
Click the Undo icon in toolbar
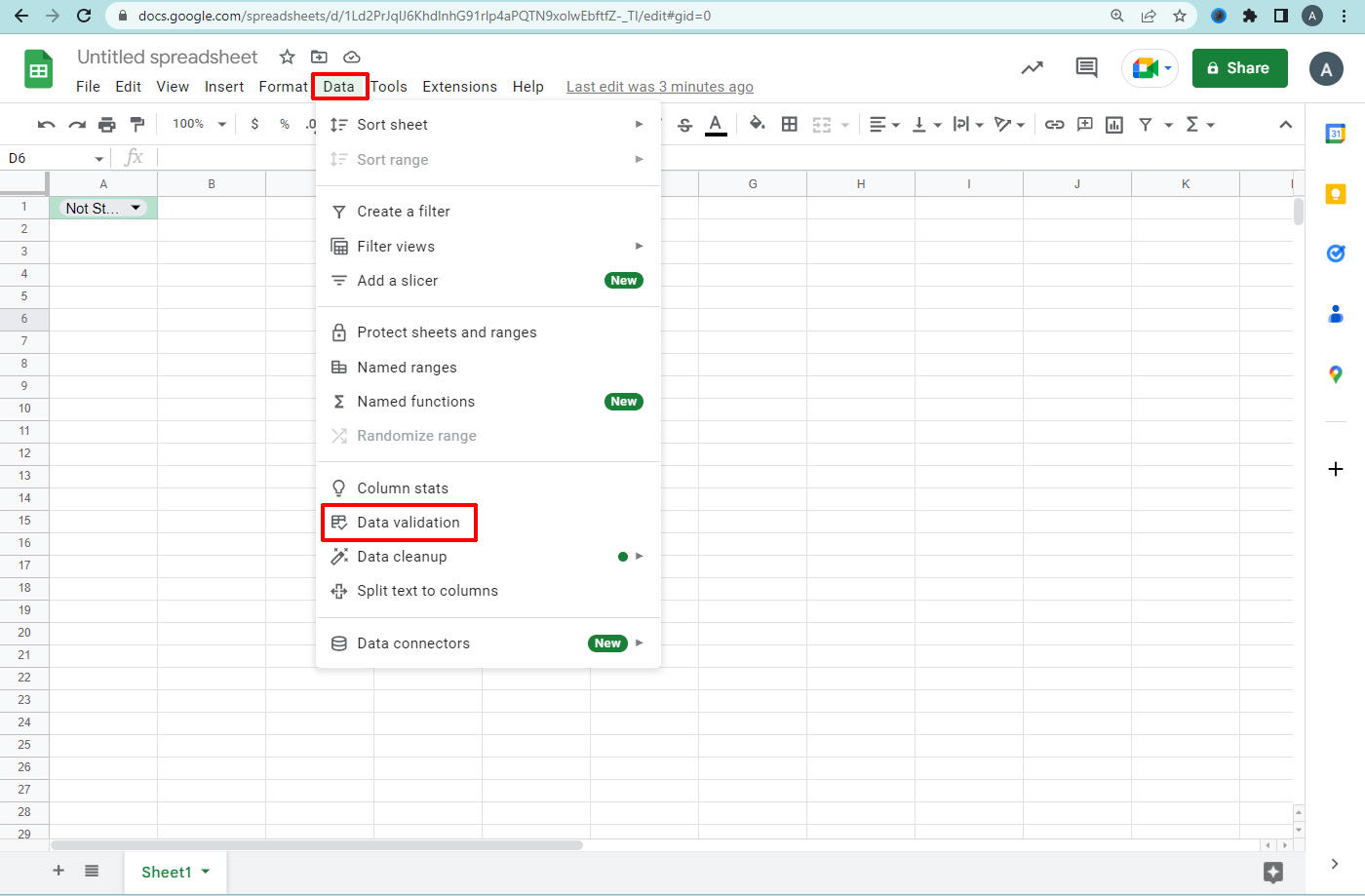[46, 125]
